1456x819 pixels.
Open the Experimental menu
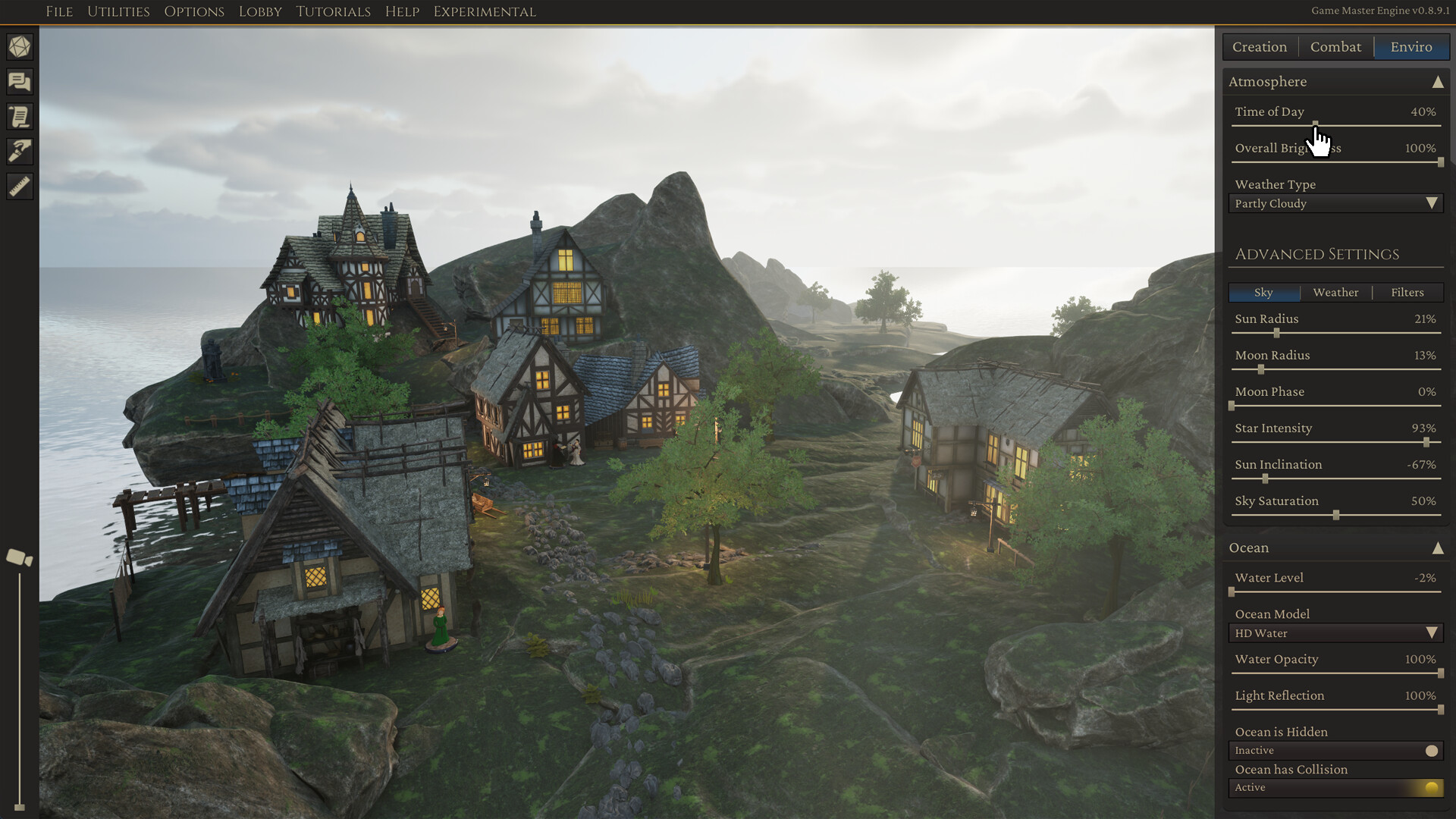pyautogui.click(x=485, y=11)
